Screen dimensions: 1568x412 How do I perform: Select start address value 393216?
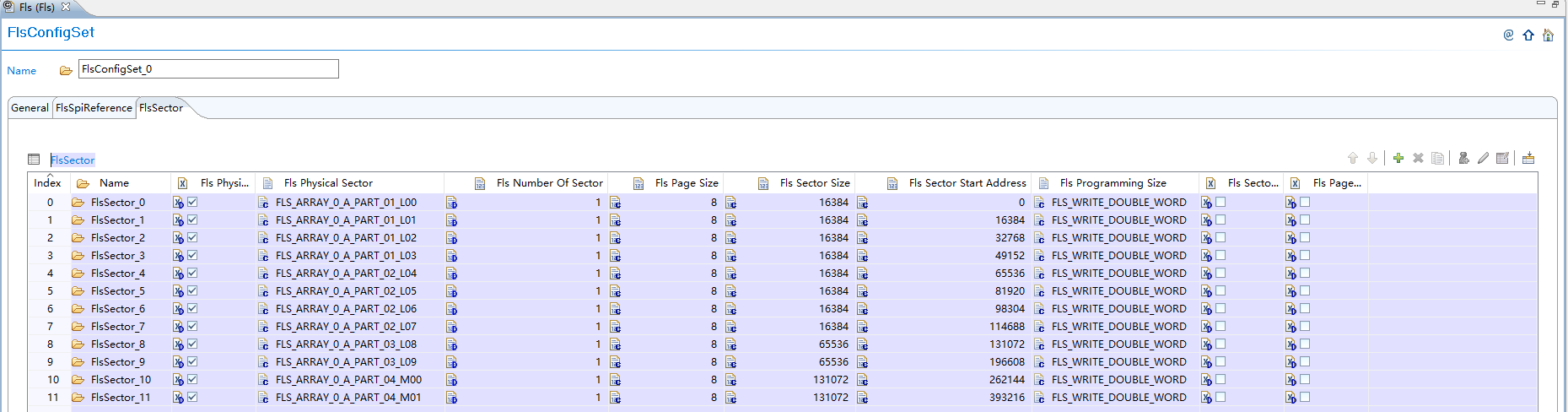point(1007,398)
